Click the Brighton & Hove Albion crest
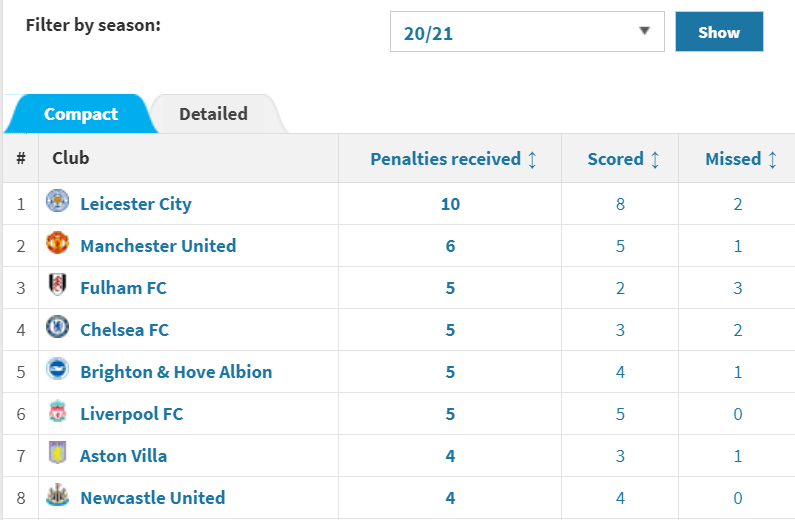The image size is (795, 520). click(x=58, y=370)
